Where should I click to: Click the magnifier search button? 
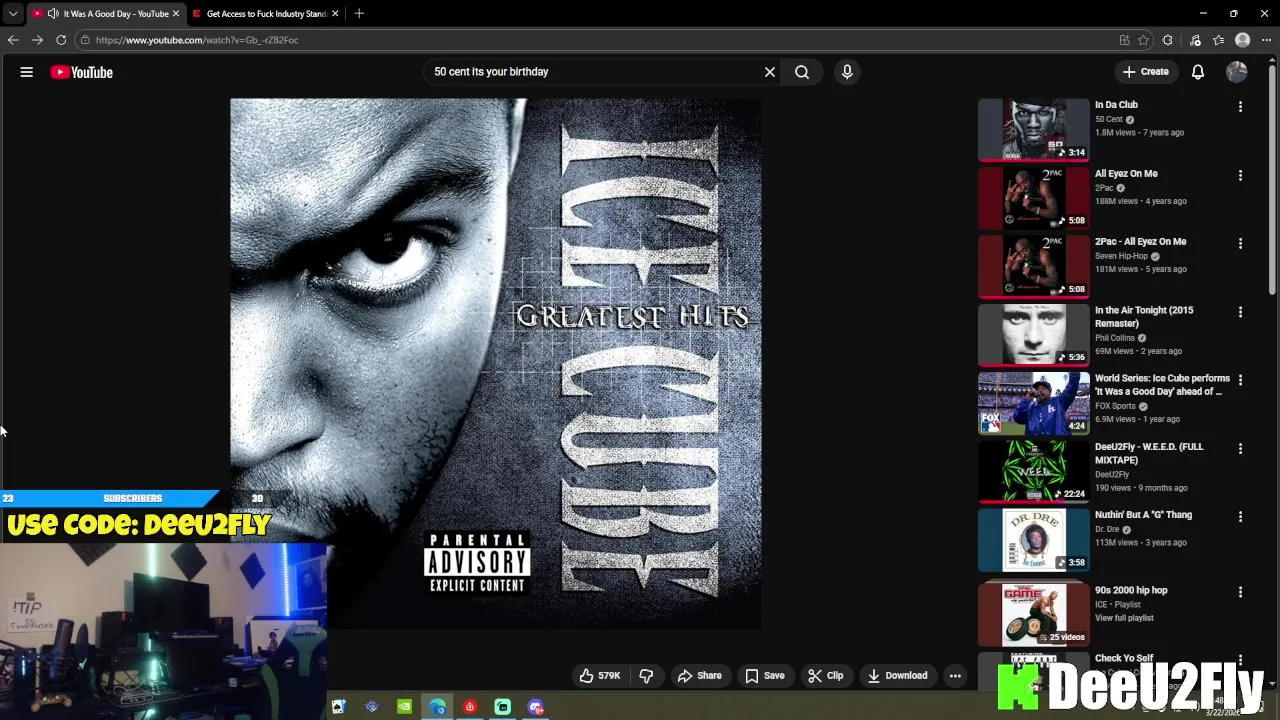[x=802, y=72]
